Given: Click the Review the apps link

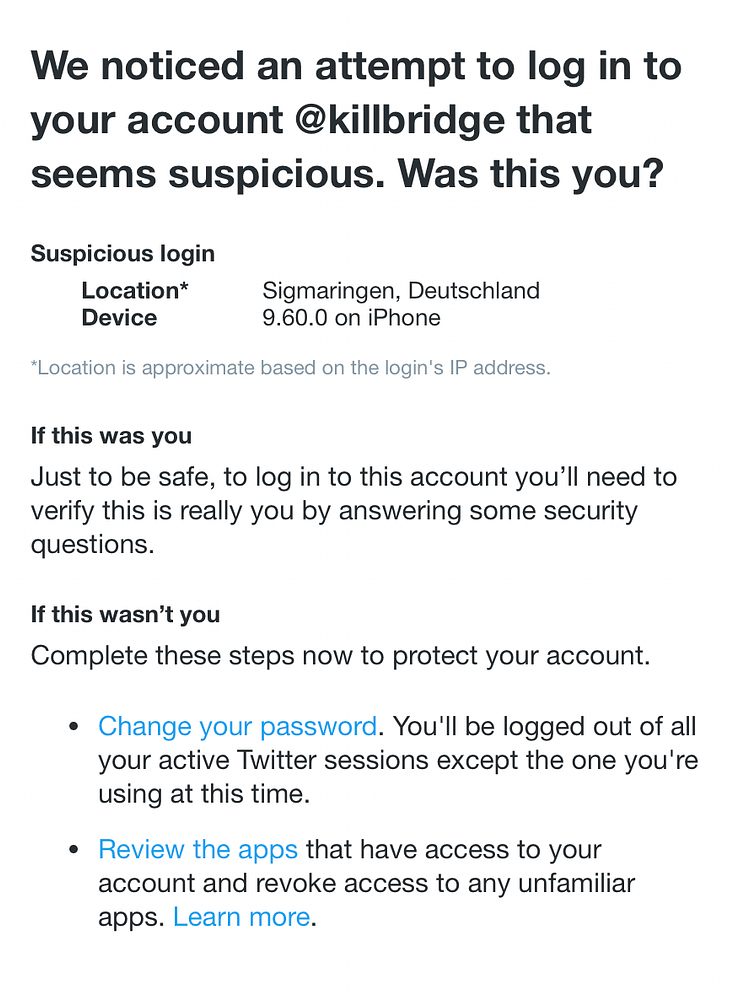Looking at the screenshot, I should 198,850.
